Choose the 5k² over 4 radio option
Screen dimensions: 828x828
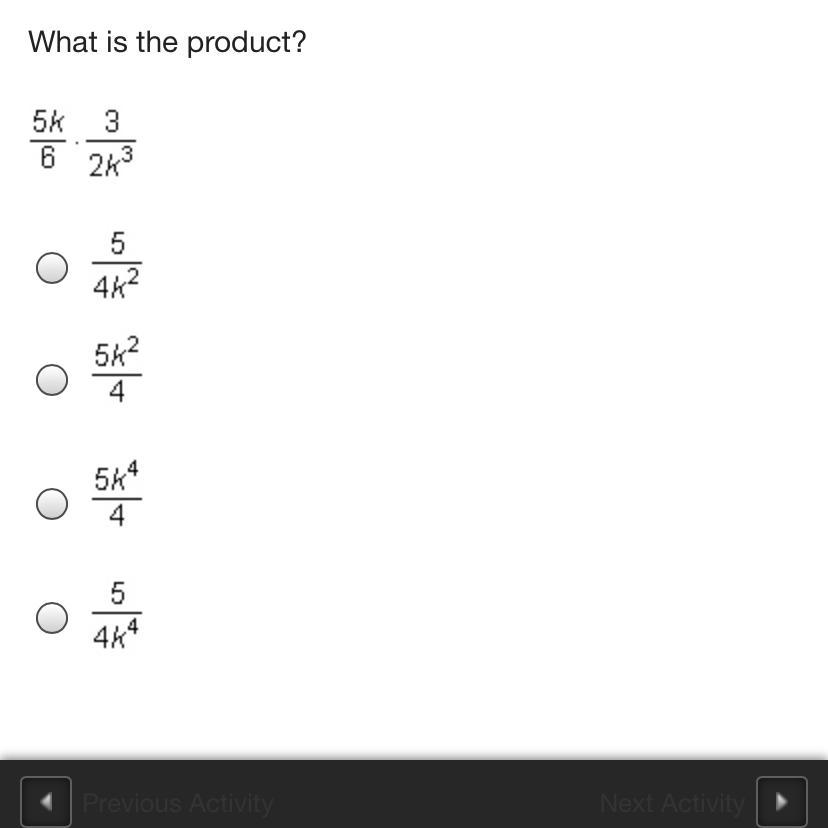[52, 380]
